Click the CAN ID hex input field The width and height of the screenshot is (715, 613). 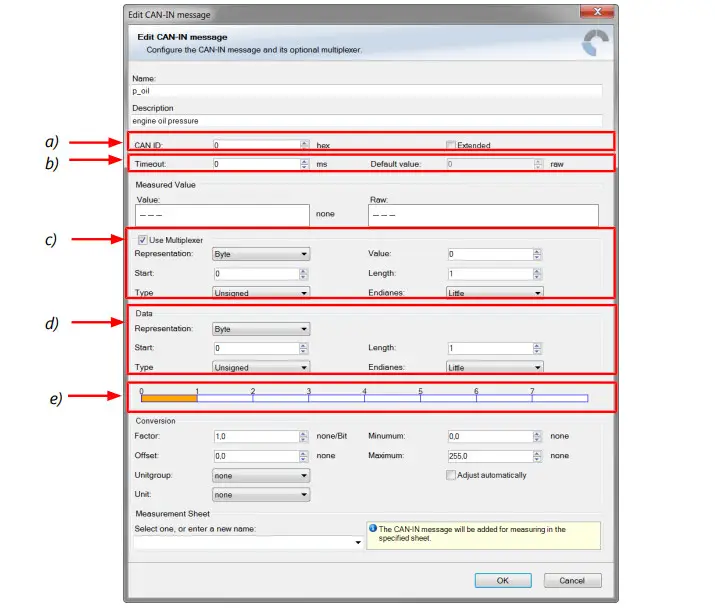click(257, 145)
